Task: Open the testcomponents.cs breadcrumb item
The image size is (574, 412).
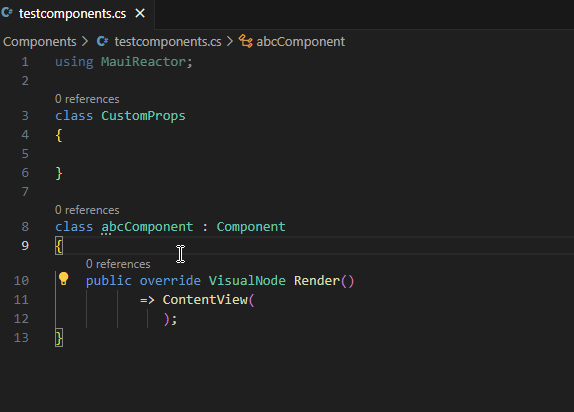Action: tap(168, 41)
